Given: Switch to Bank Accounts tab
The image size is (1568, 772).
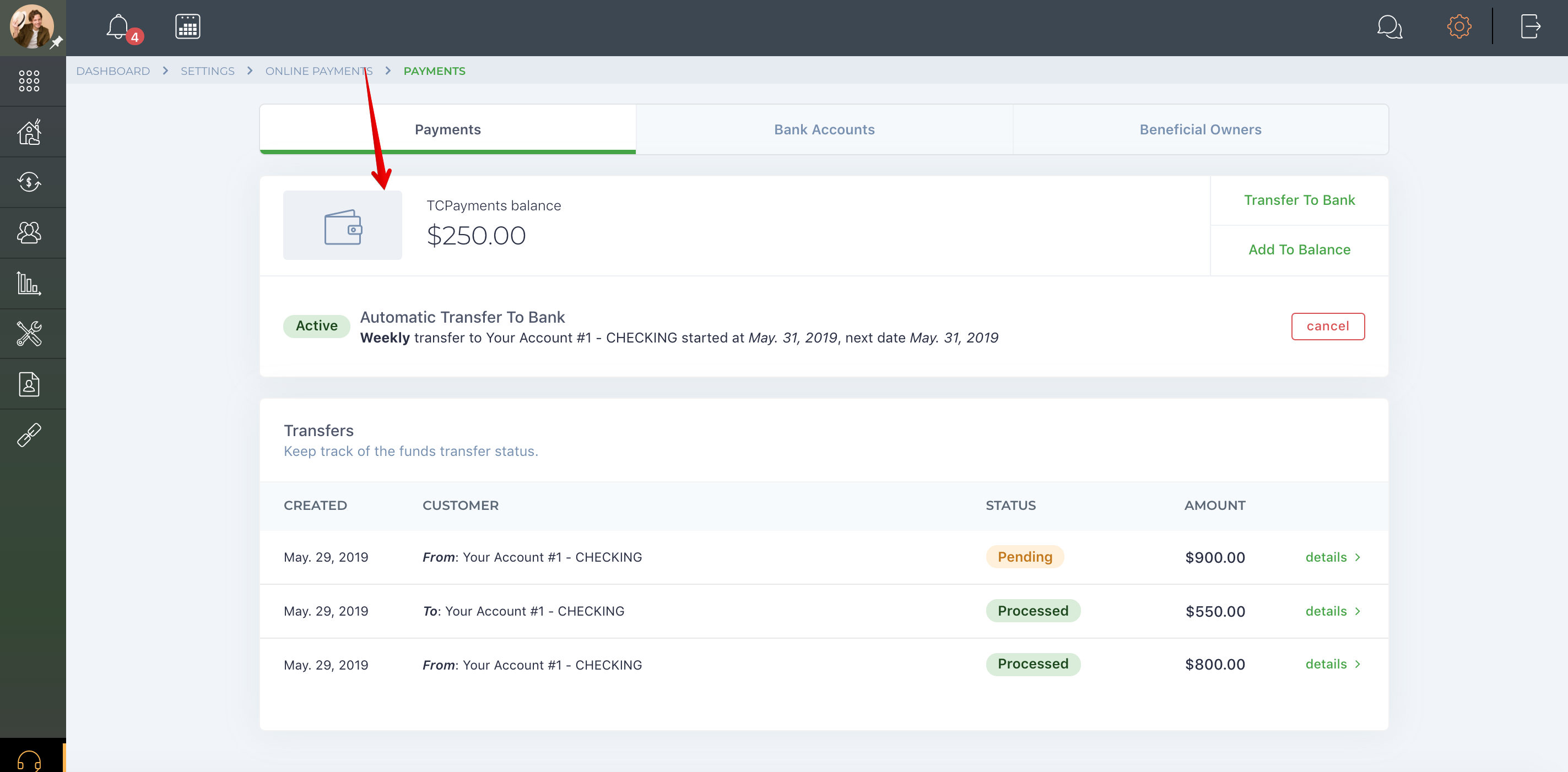Looking at the screenshot, I should pos(824,129).
